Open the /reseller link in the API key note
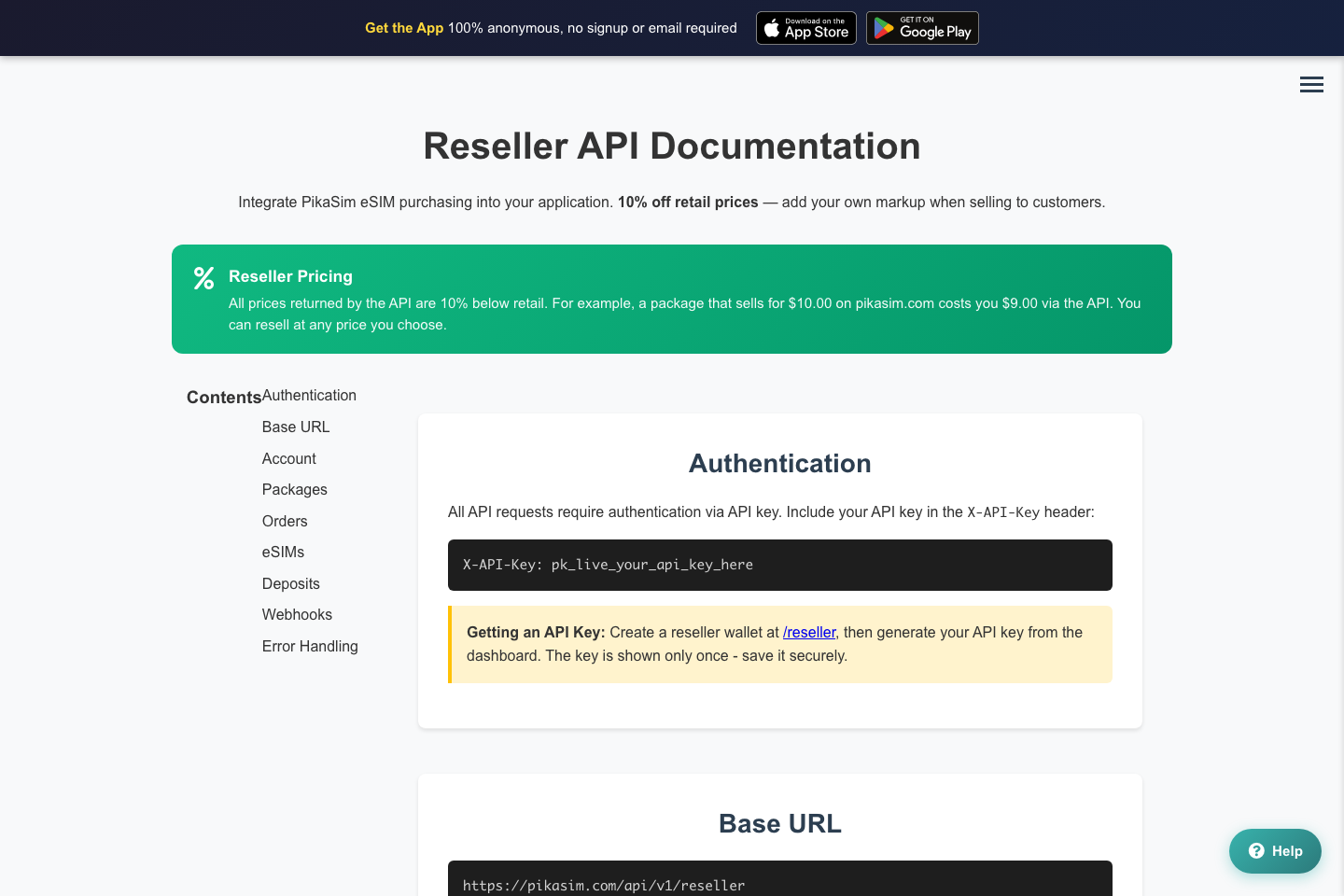Viewport: 1344px width, 896px height. coord(809,633)
